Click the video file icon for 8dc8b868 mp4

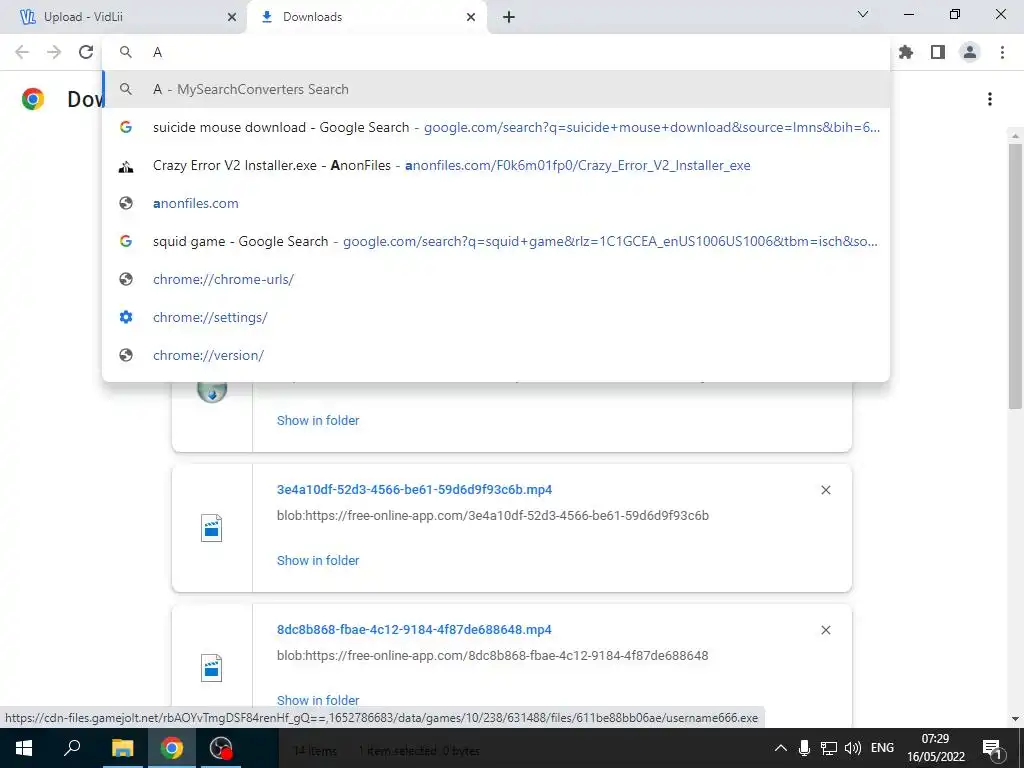pyautogui.click(x=212, y=667)
